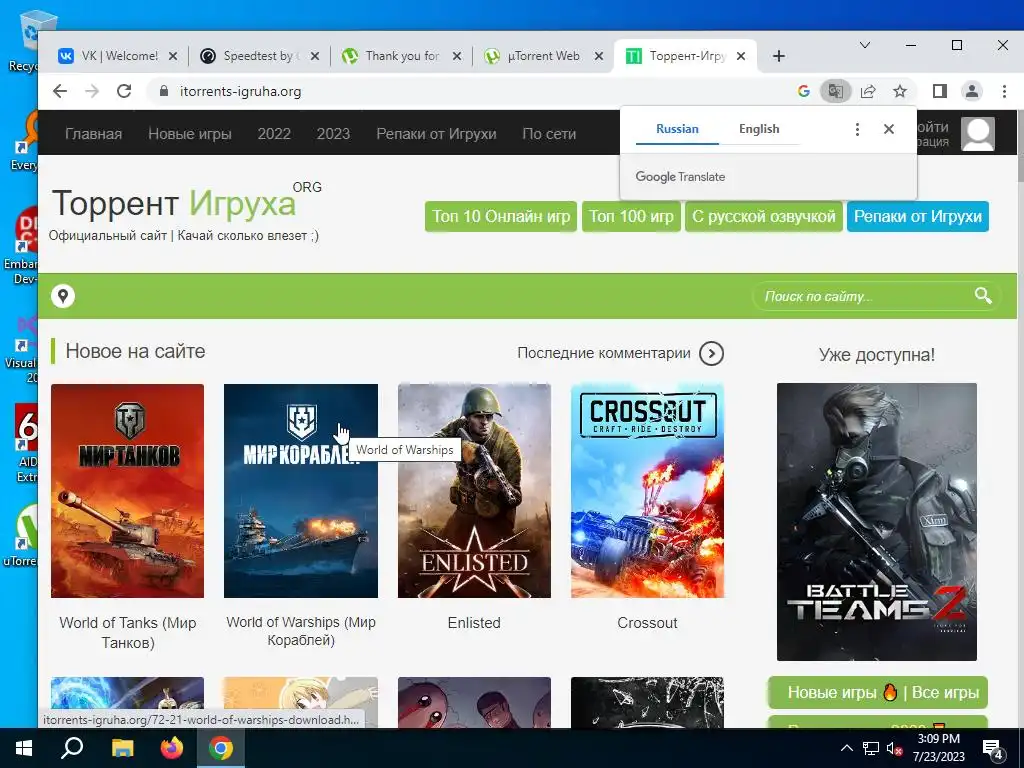Close the Торрент-Игруха tab
The width and height of the screenshot is (1024, 768).
pos(741,56)
